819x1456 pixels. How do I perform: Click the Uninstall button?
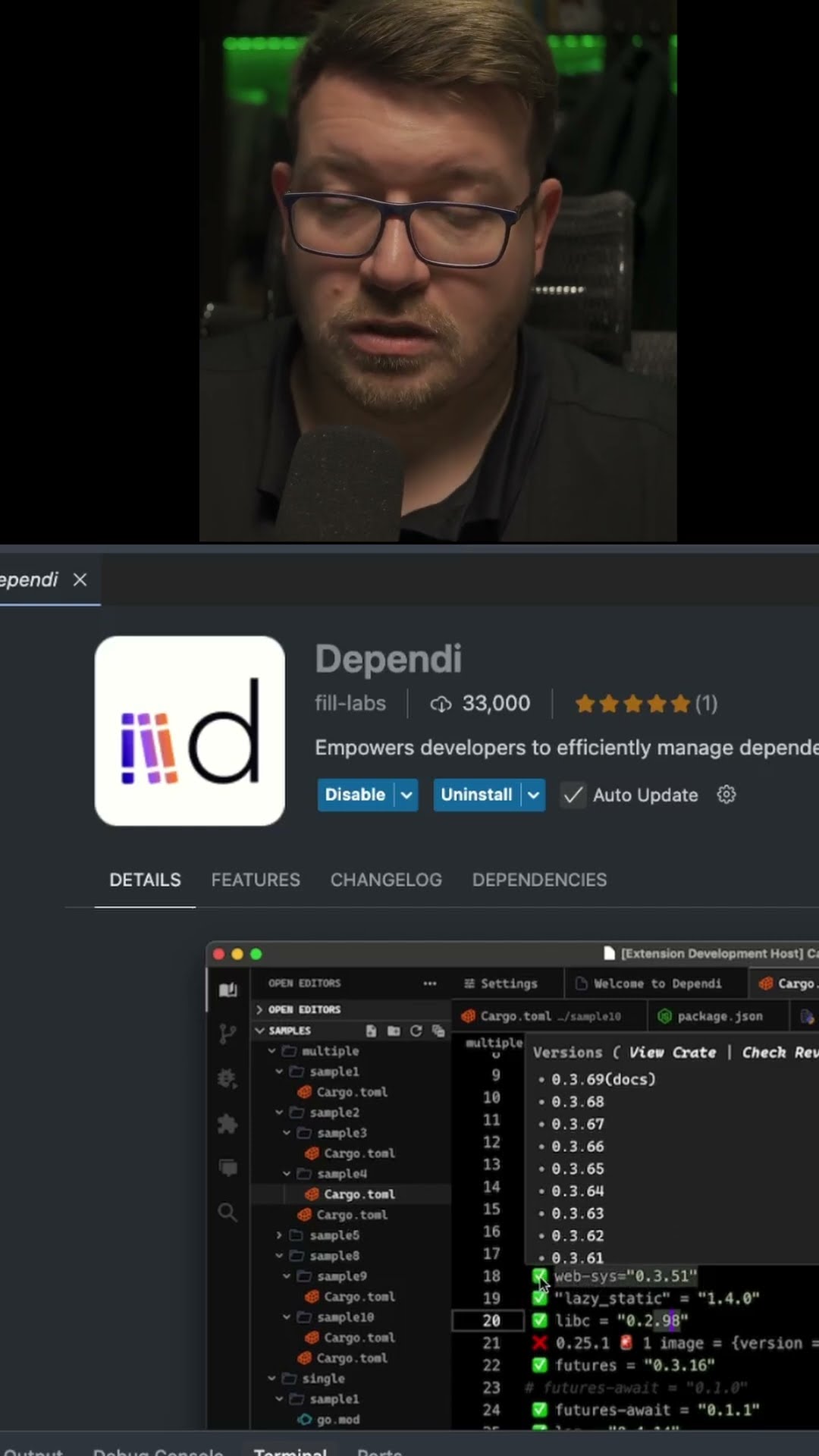pyautogui.click(x=476, y=795)
